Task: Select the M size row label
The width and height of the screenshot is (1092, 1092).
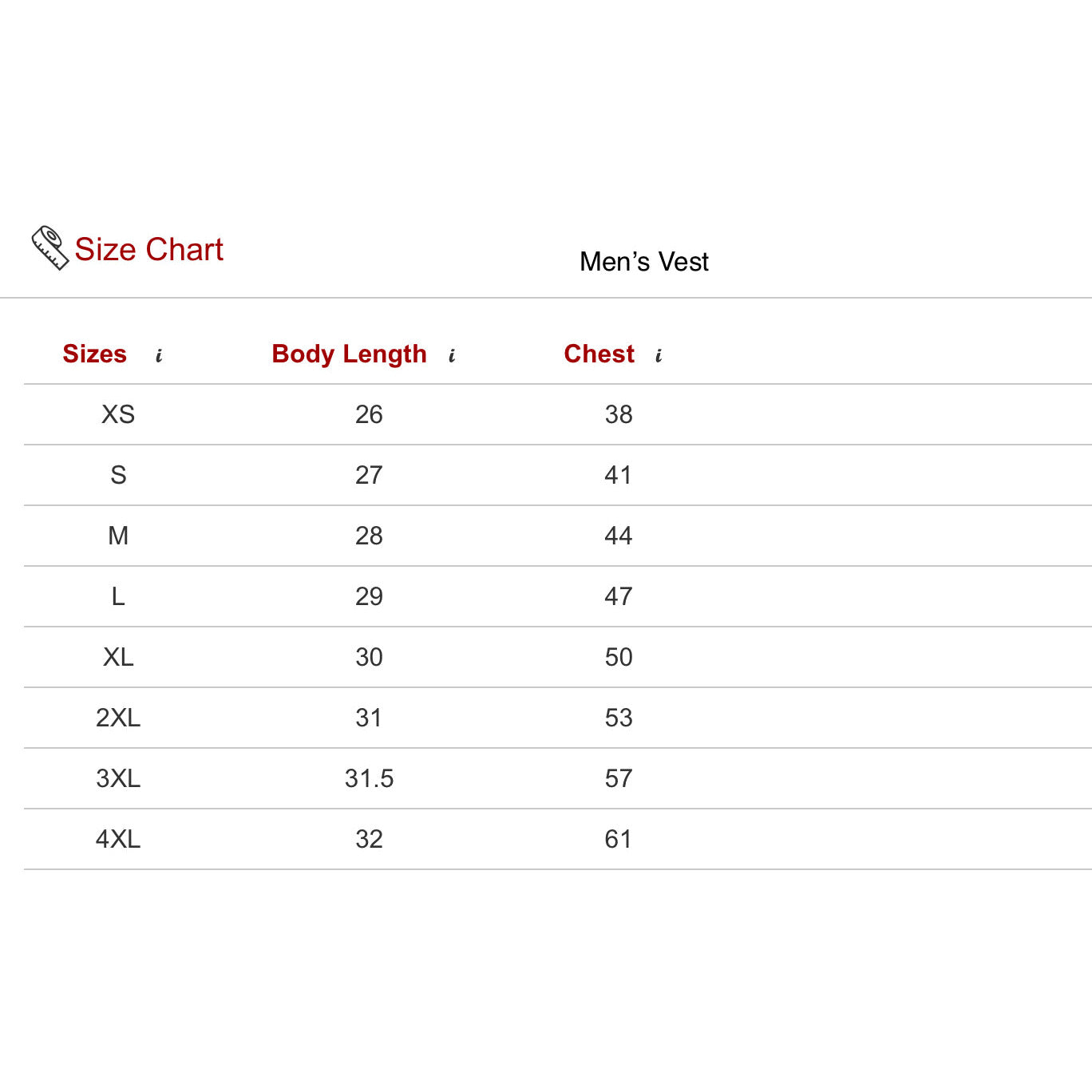Action: (118, 536)
